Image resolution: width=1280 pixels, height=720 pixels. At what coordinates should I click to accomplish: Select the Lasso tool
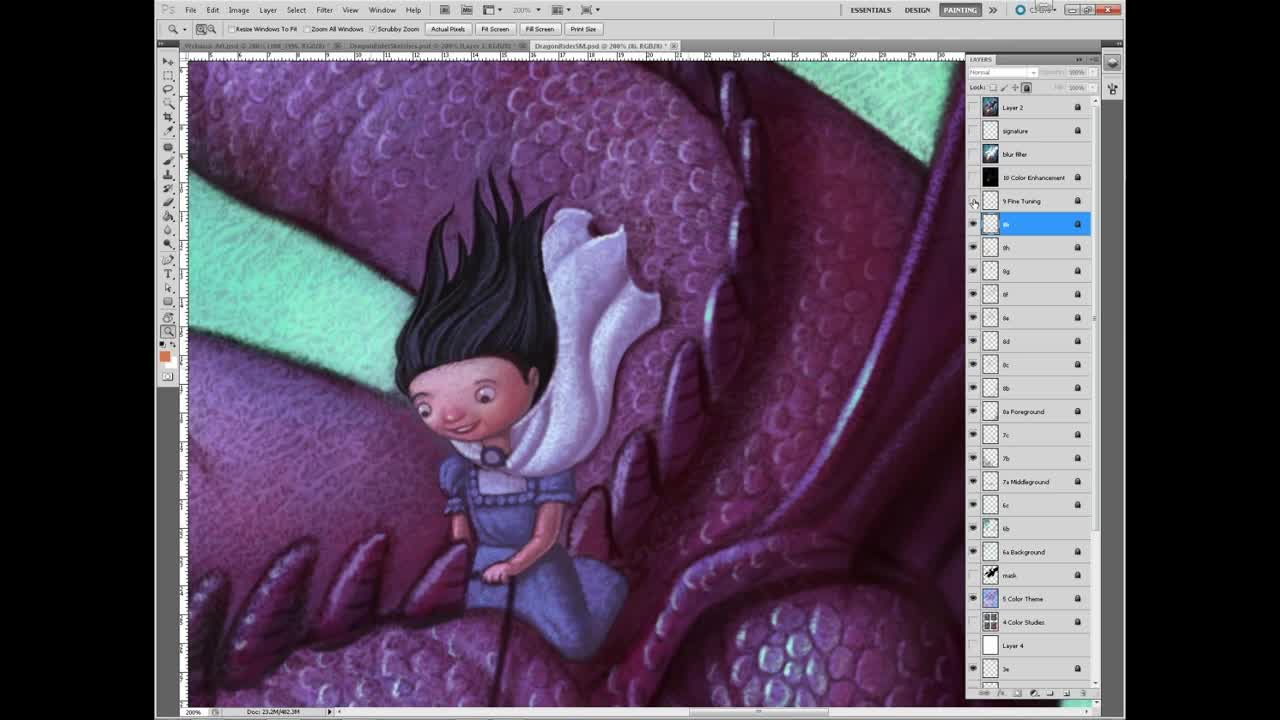pos(168,89)
